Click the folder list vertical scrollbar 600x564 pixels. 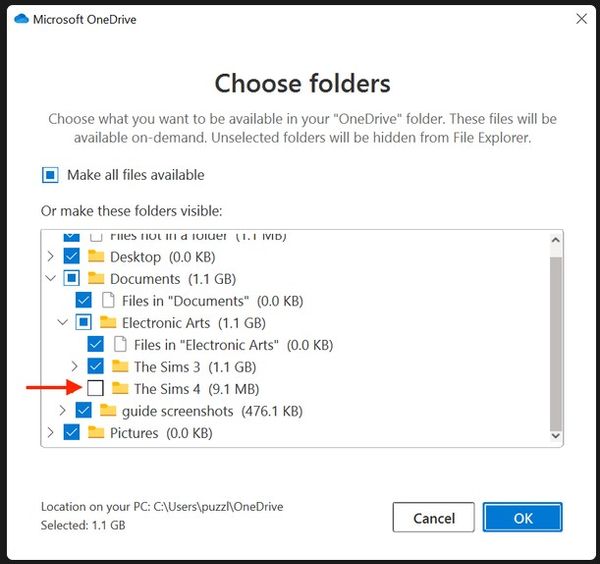click(556, 340)
